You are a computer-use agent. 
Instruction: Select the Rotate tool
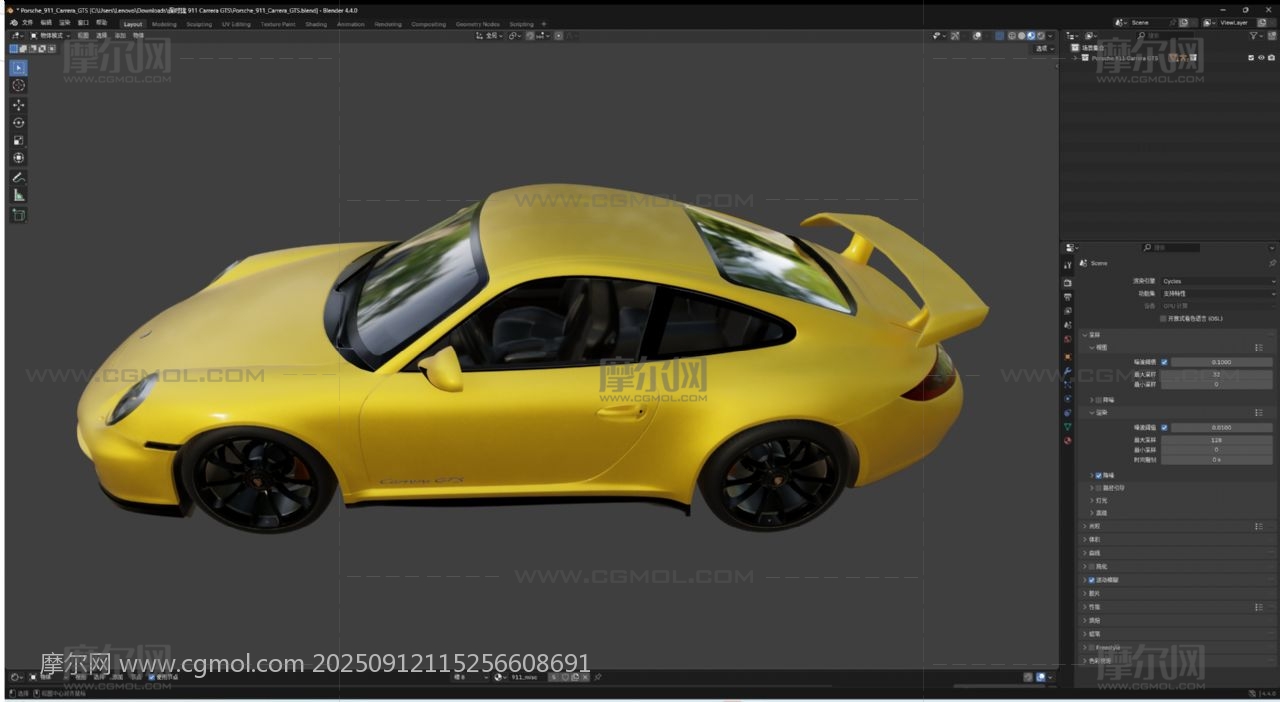pyautogui.click(x=19, y=122)
